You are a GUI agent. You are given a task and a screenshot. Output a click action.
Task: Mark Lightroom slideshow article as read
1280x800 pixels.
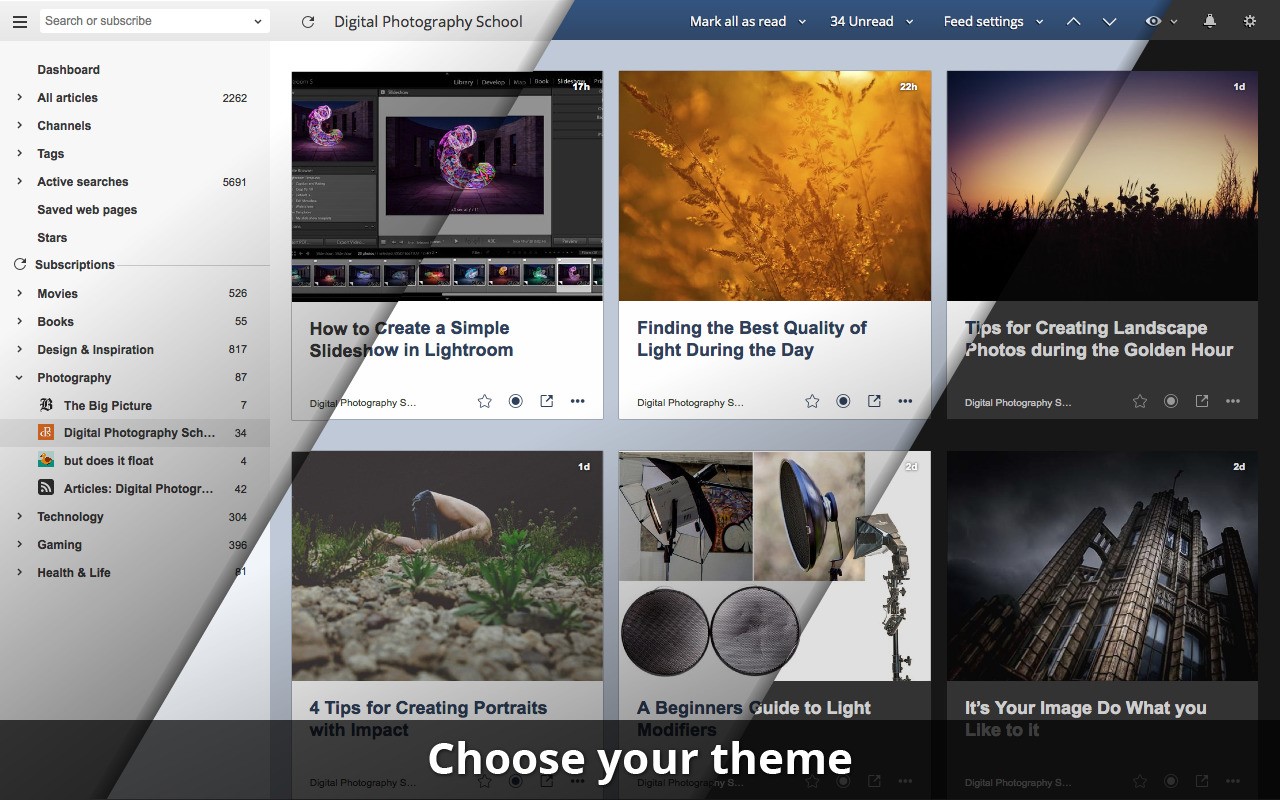[x=516, y=401]
